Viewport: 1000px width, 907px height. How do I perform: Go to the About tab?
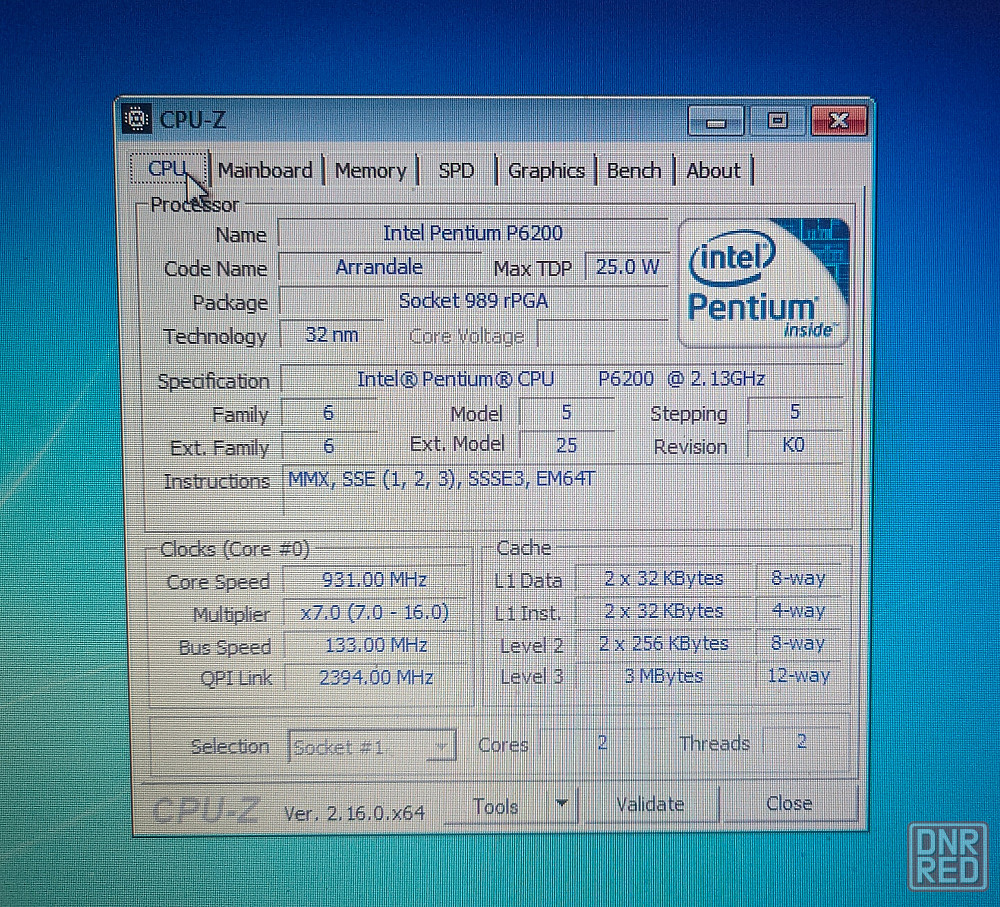pos(713,171)
